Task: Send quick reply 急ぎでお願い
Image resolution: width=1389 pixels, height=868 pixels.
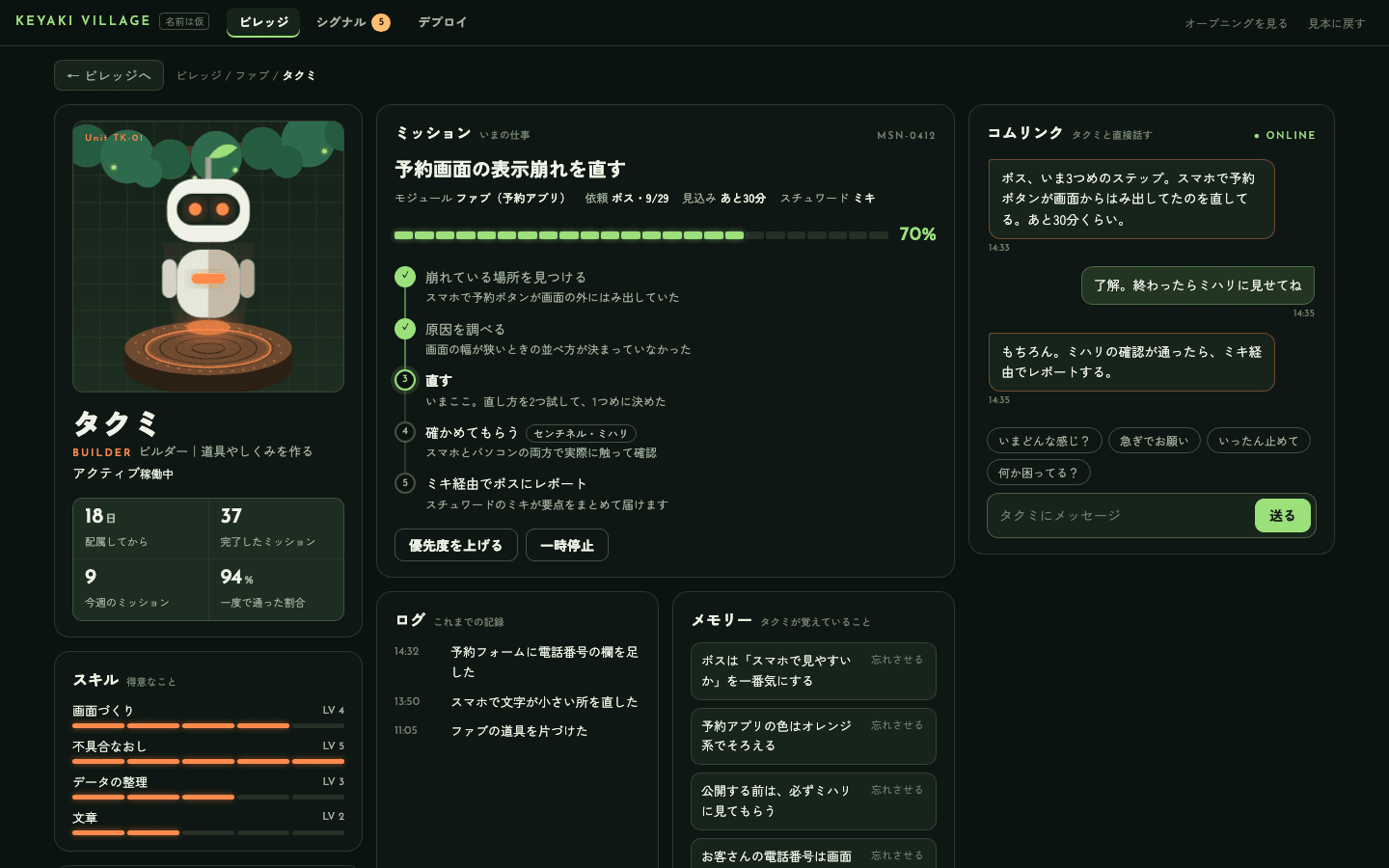Action: 1155,441
